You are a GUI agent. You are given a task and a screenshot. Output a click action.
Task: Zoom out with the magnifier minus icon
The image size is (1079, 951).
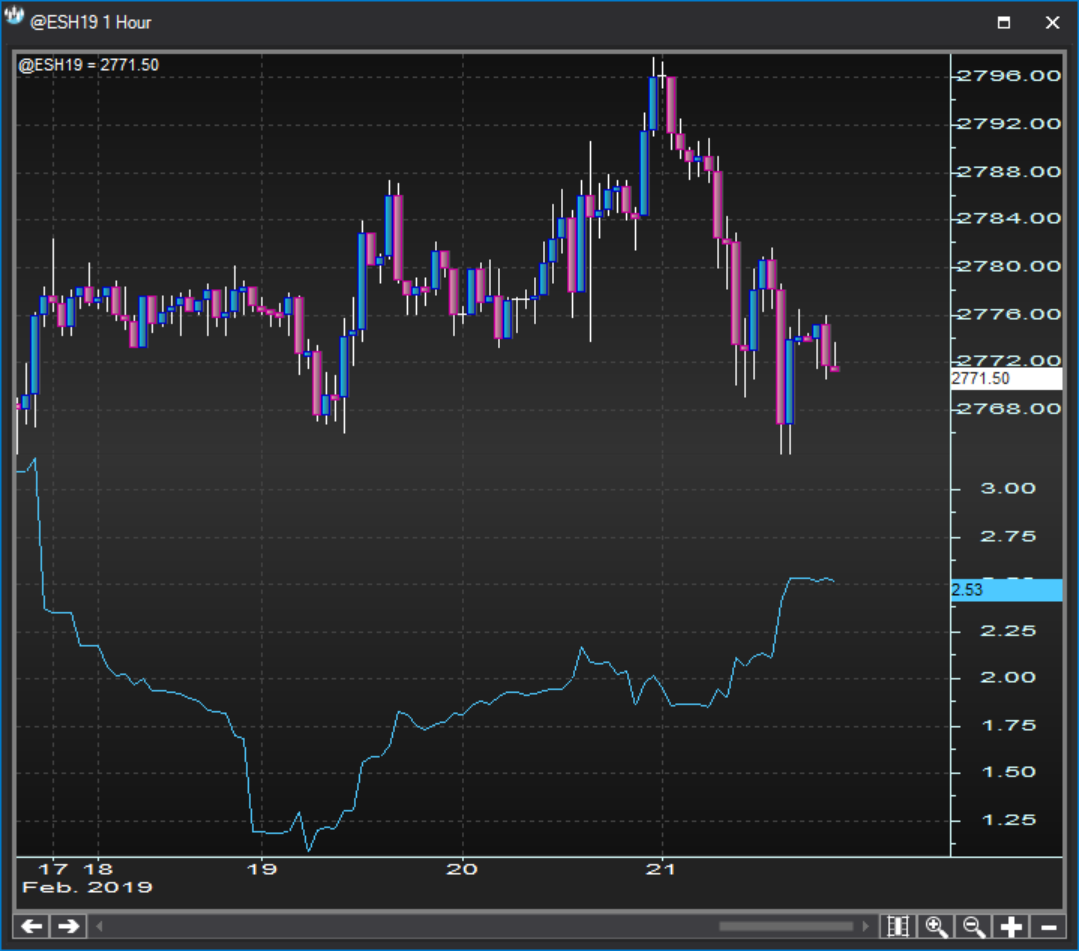[x=974, y=926]
